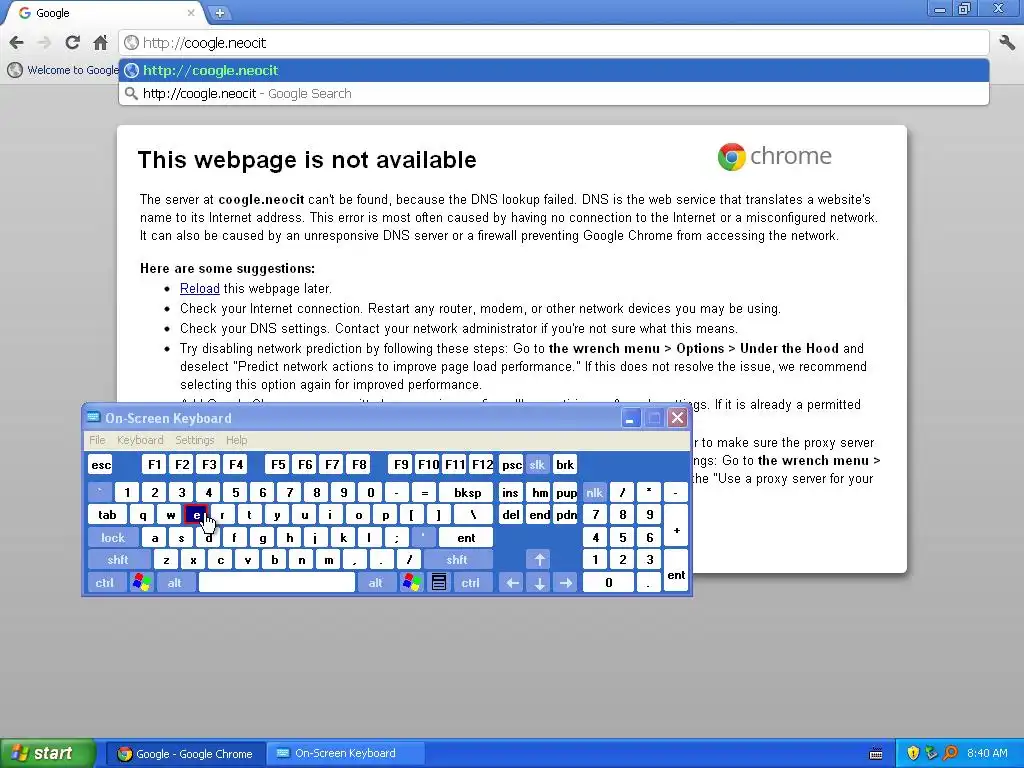The height and width of the screenshot is (768, 1024).
Task: Toggle the left alt key
Action: tap(174, 583)
